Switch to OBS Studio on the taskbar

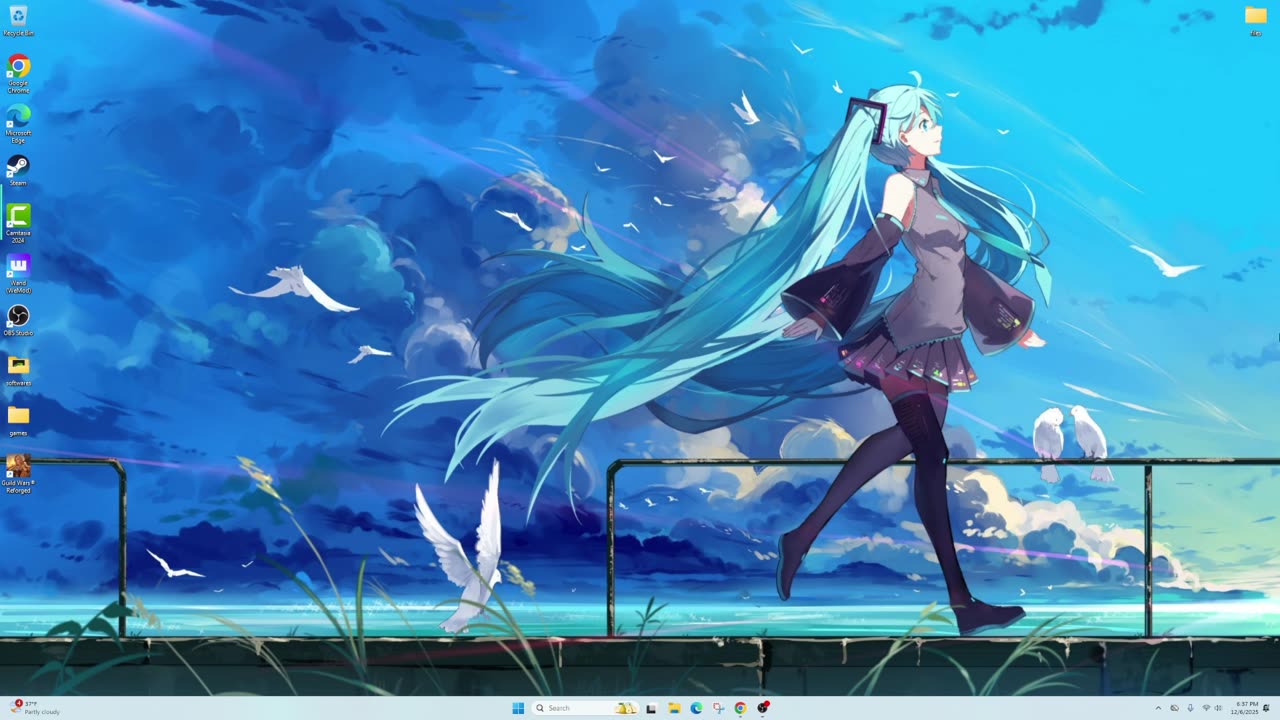763,708
